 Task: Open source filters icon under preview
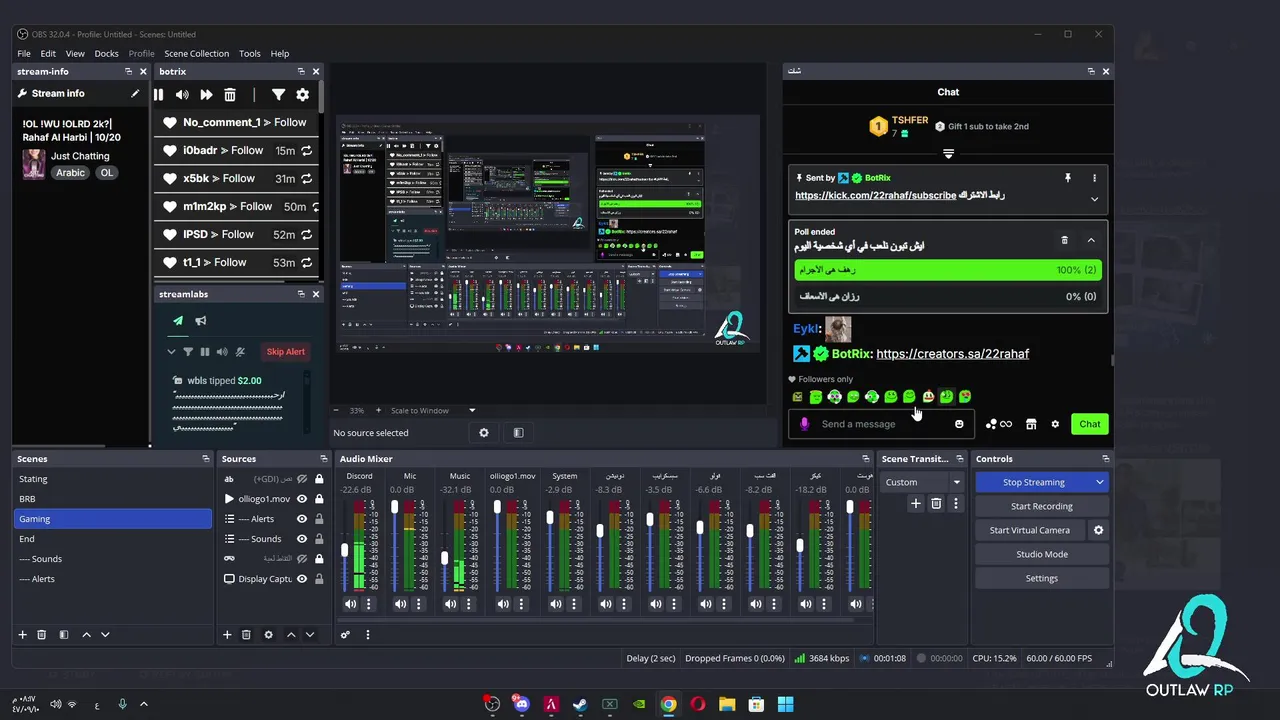(518, 433)
